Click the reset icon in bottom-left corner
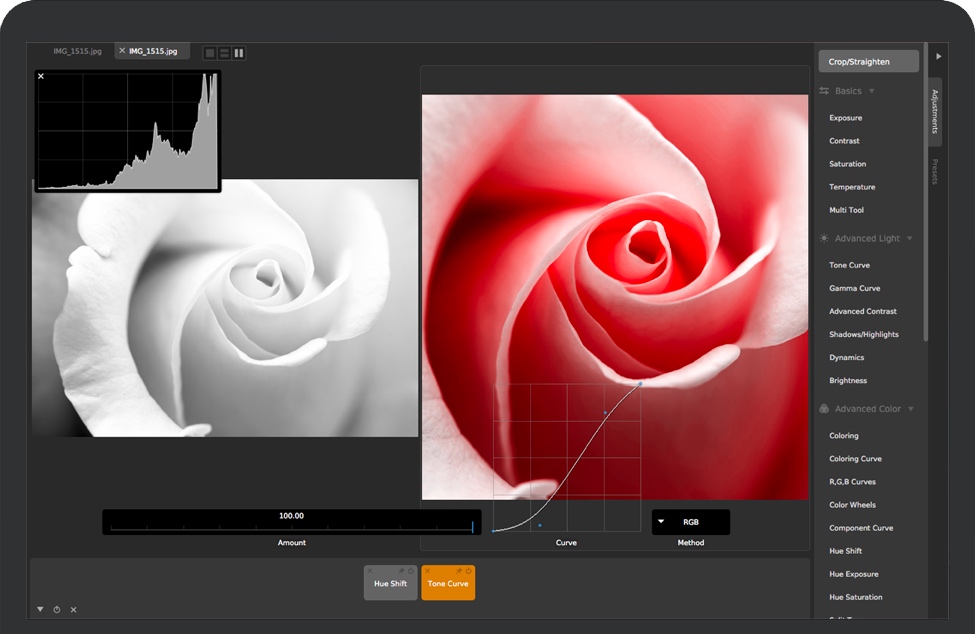The image size is (975, 634). (x=57, y=610)
